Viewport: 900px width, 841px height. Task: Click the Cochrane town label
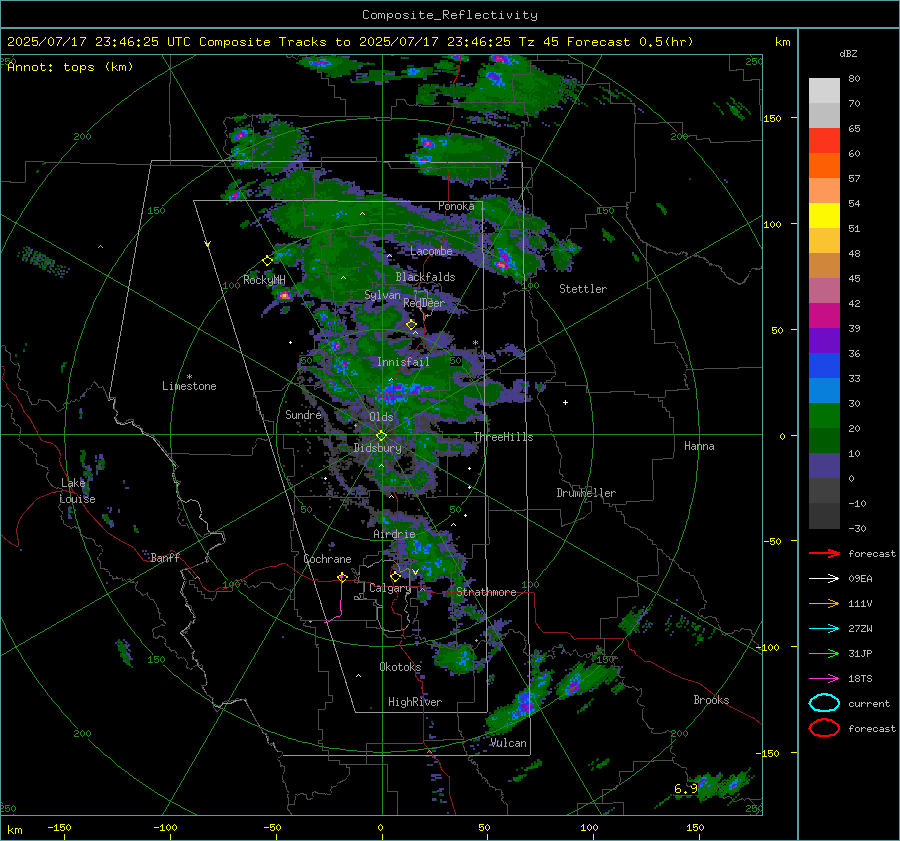[327, 559]
